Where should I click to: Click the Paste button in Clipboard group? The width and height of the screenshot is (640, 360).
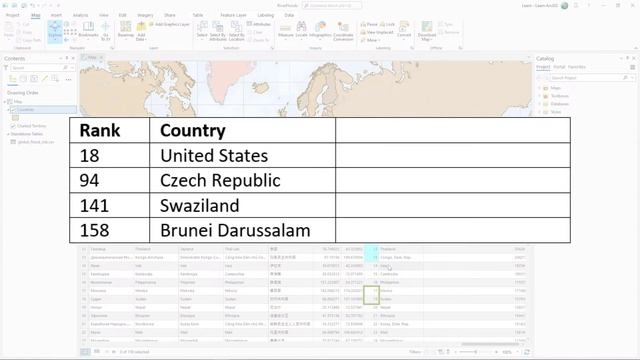pyautogui.click(x=9, y=30)
